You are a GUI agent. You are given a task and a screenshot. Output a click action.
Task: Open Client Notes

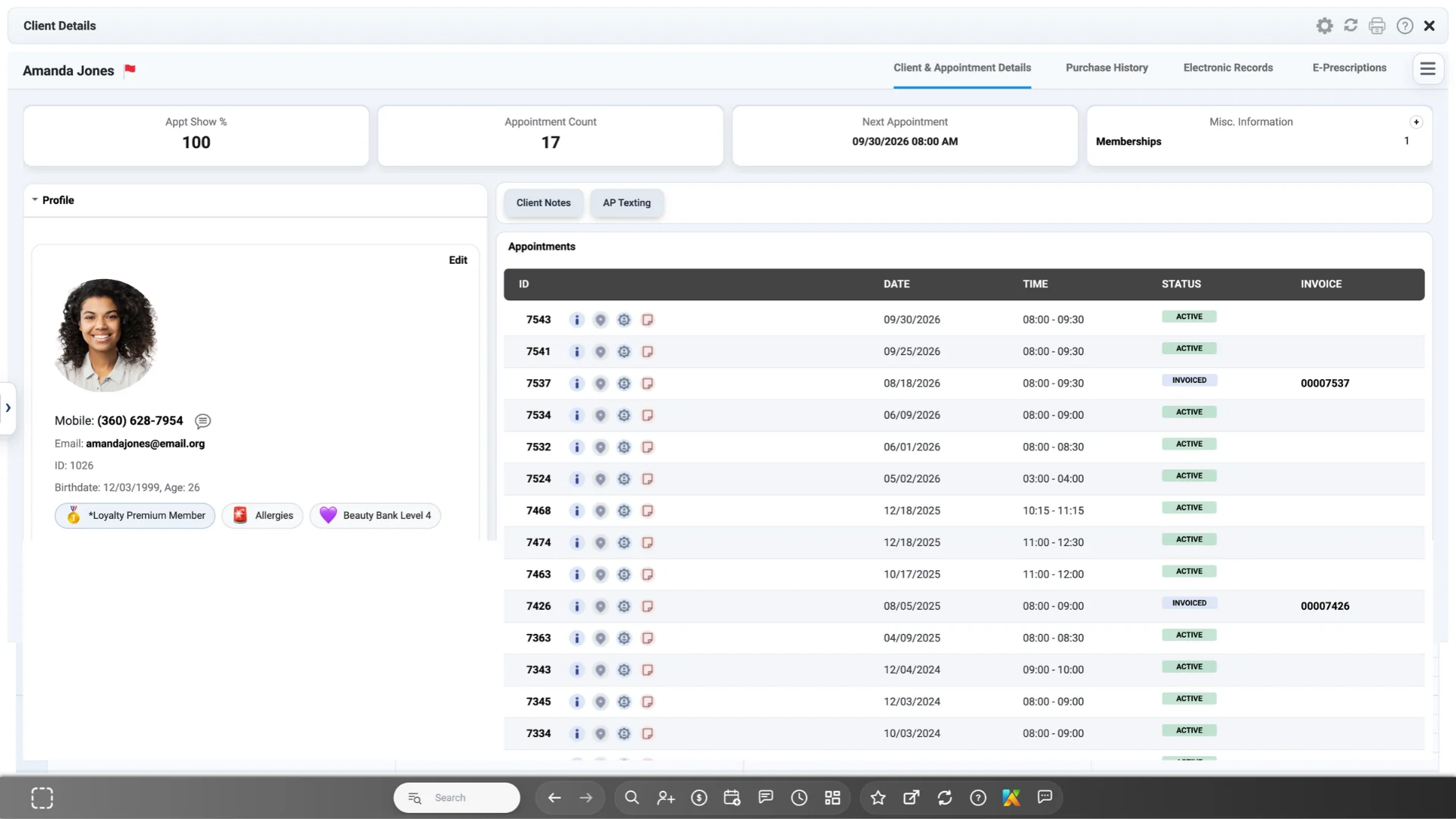coord(544,203)
